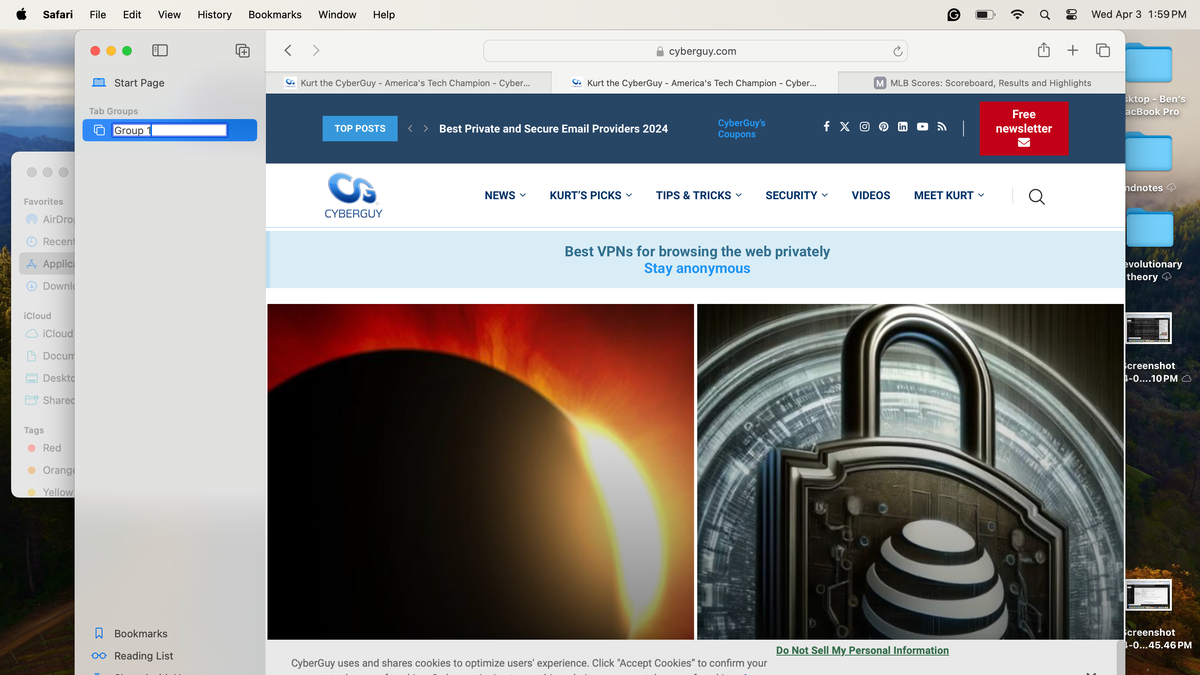Image resolution: width=1200 pixels, height=675 pixels.
Task: Open the YouTube channel icon
Action: click(922, 126)
